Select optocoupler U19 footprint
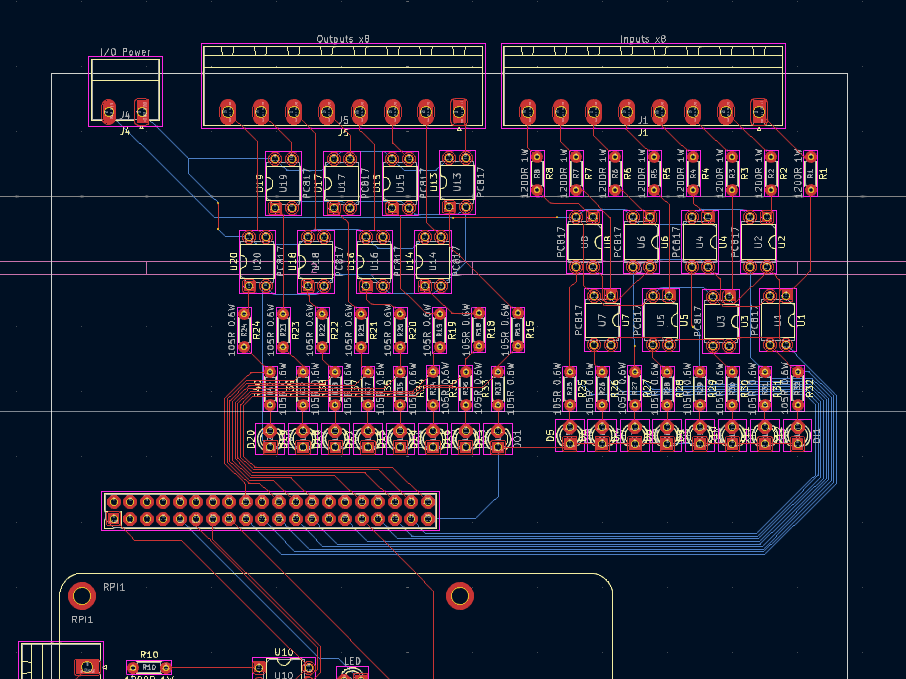This screenshot has width=906, height=679. pyautogui.click(x=283, y=183)
